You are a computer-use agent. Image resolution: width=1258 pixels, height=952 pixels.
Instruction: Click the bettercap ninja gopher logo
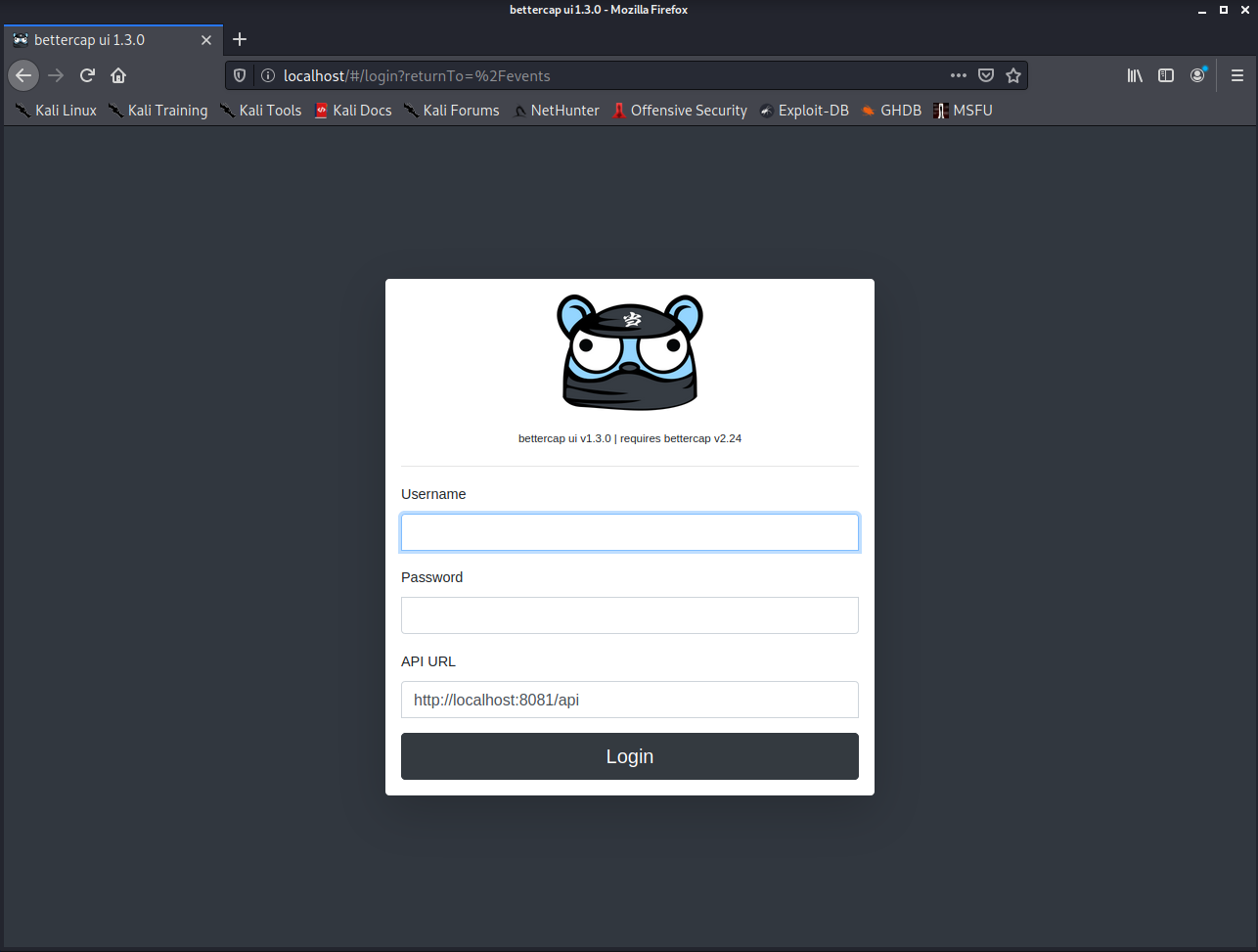pos(630,352)
